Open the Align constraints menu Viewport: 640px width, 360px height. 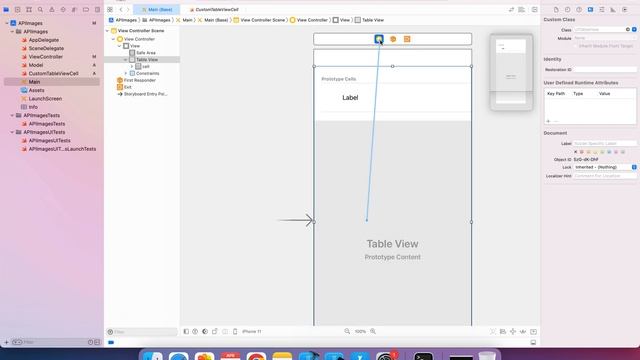pos(503,331)
